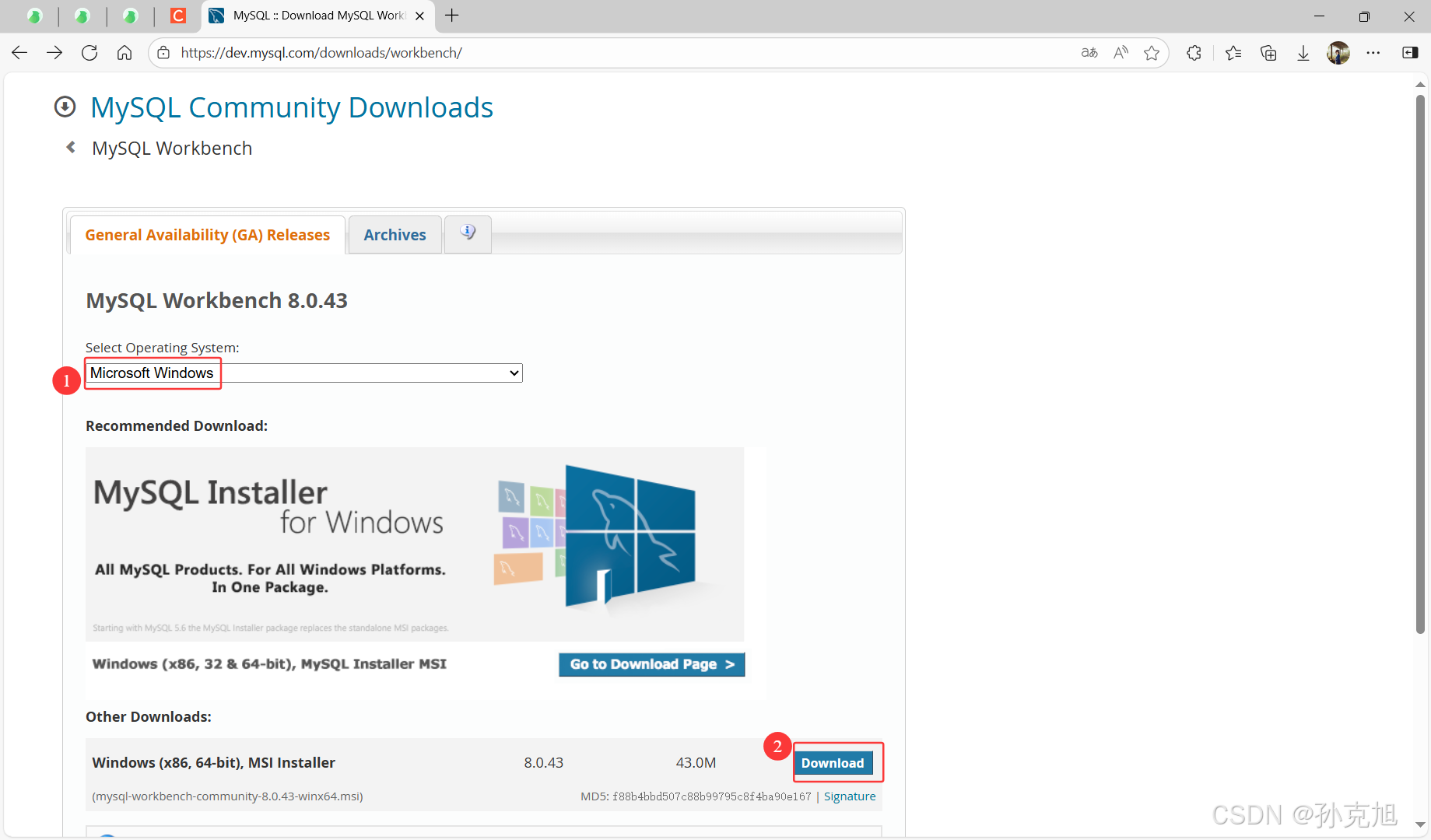
Task: Open the translate page icon
Action: pyautogui.click(x=1089, y=53)
